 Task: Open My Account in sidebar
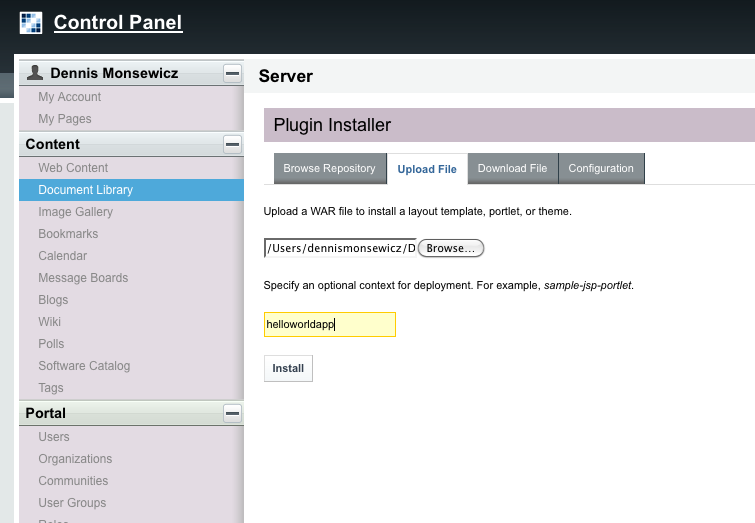[x=69, y=97]
